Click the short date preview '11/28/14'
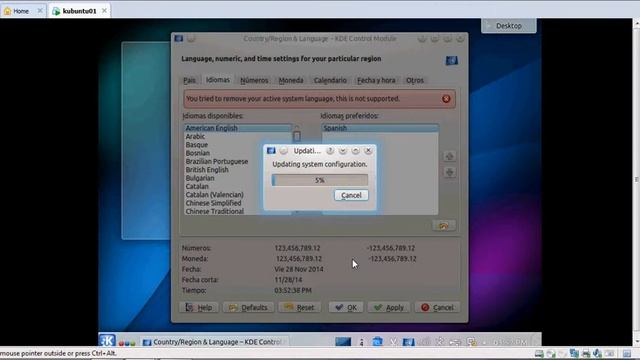Image resolution: width=640 pixels, height=360 pixels. pyautogui.click(x=288, y=280)
